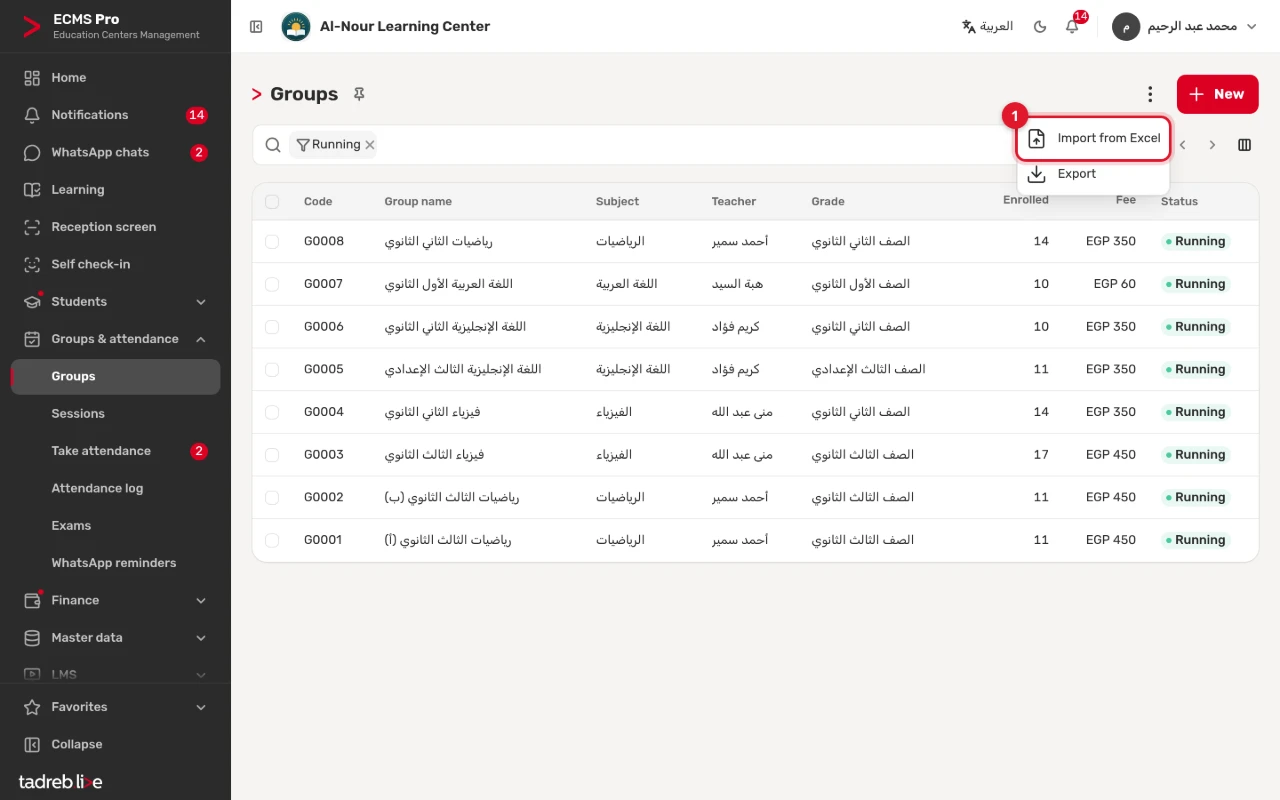The height and width of the screenshot is (800, 1280).
Task: Select all groups with header checkbox
Action: [x=272, y=202]
